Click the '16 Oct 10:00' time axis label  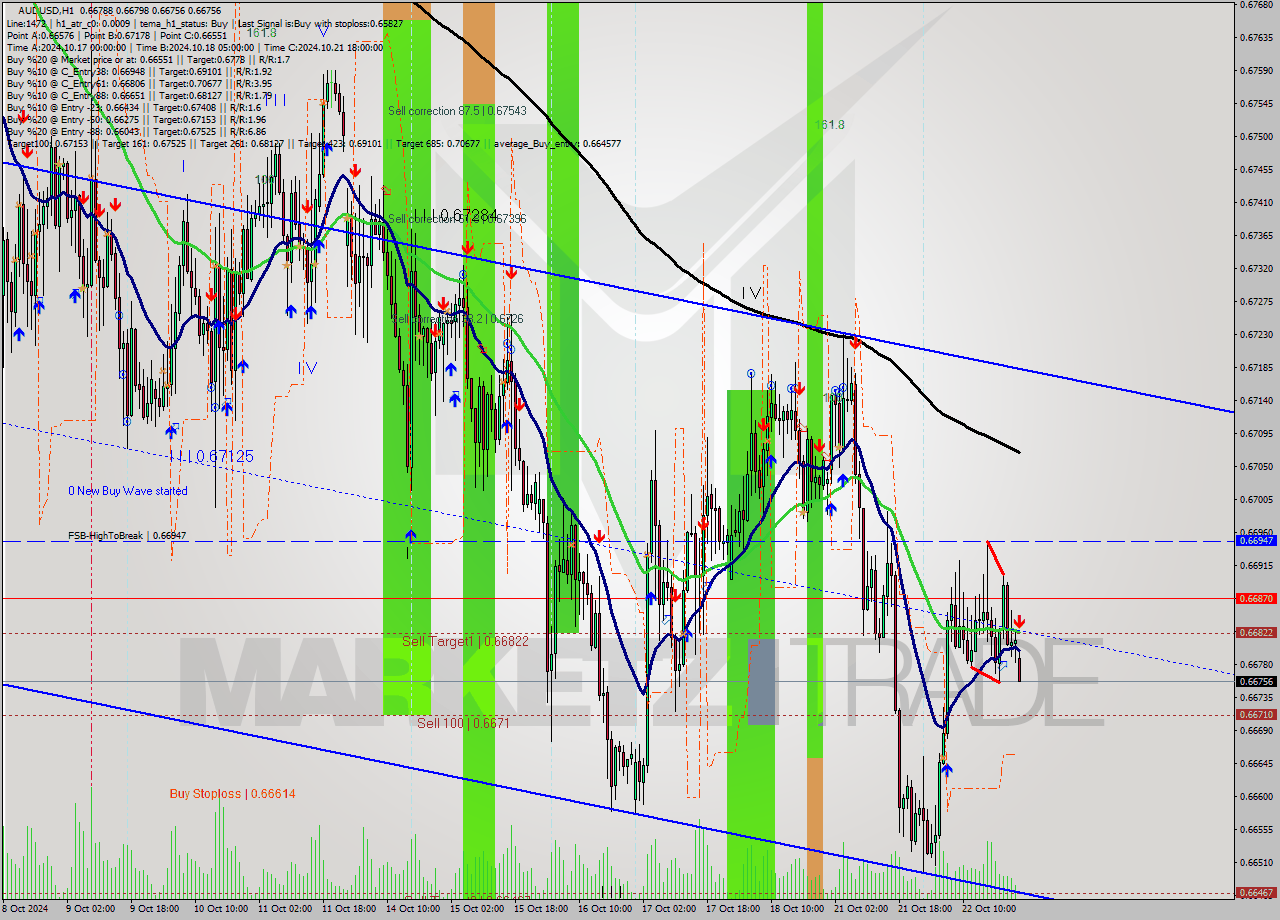click(x=605, y=910)
